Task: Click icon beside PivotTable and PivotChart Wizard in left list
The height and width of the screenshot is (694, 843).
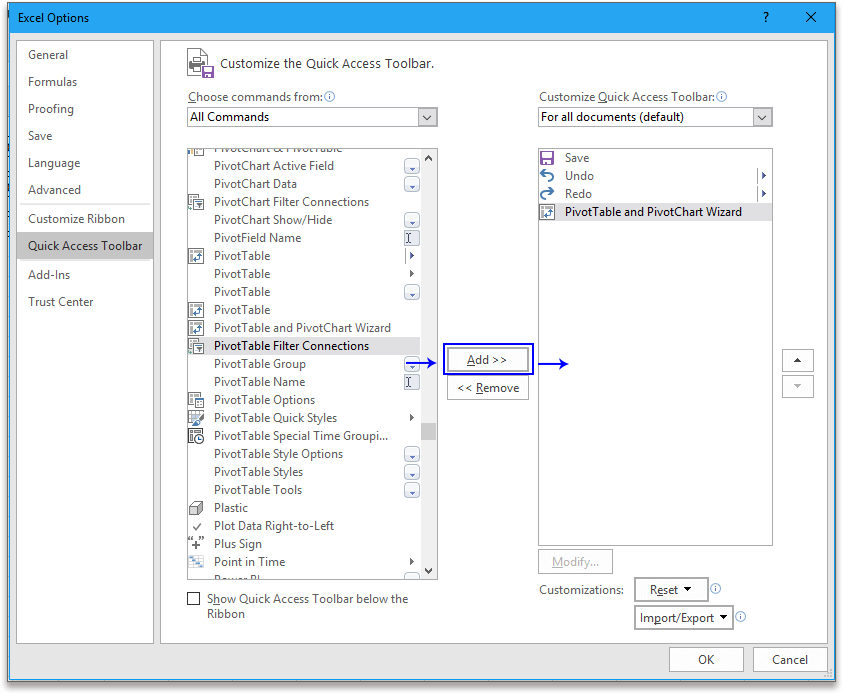Action: [196, 328]
